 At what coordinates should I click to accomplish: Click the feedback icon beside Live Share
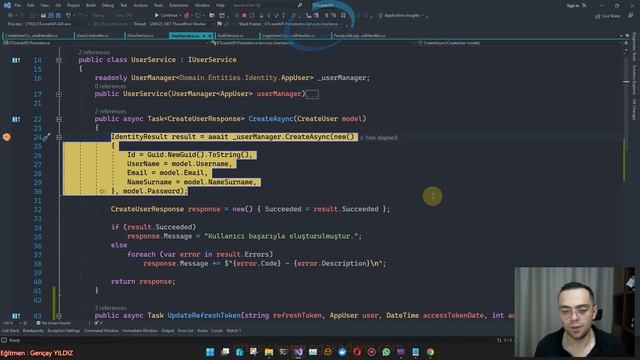pyautogui.click(x=630, y=16)
